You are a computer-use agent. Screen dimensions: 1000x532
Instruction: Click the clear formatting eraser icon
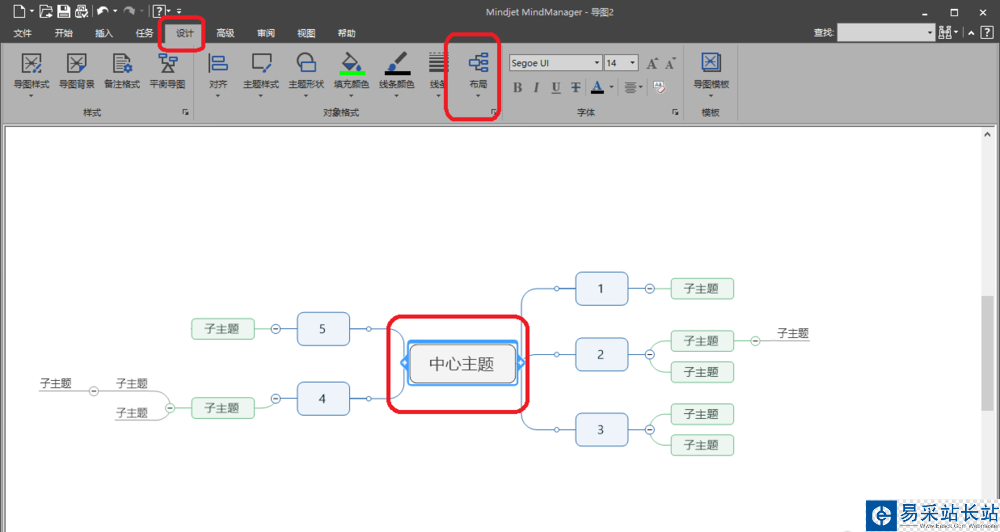tap(659, 87)
